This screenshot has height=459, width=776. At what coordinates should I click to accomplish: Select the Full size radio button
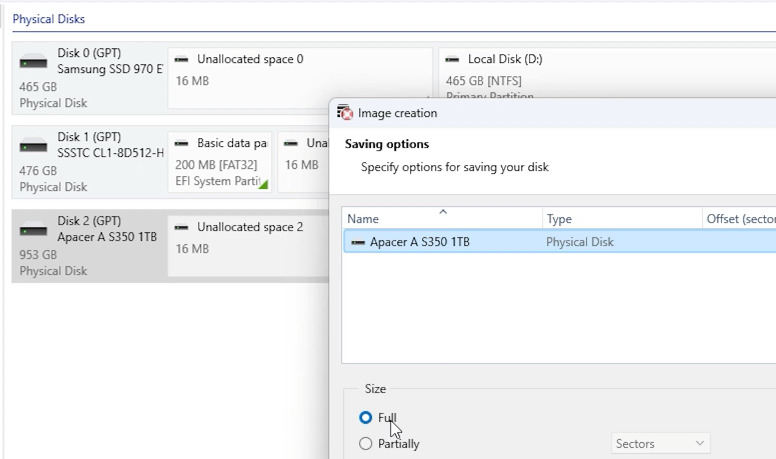(366, 417)
